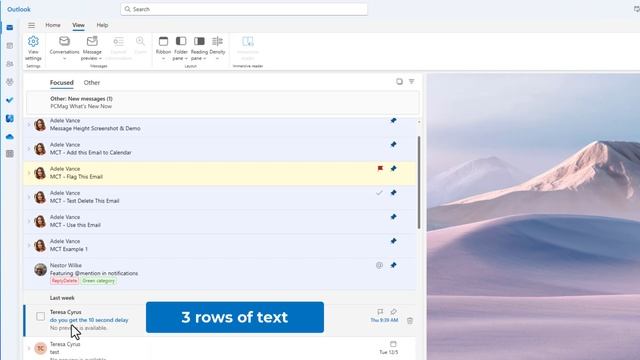Unpin MCT - Flag This Email
The image size is (640, 360).
tap(393, 169)
